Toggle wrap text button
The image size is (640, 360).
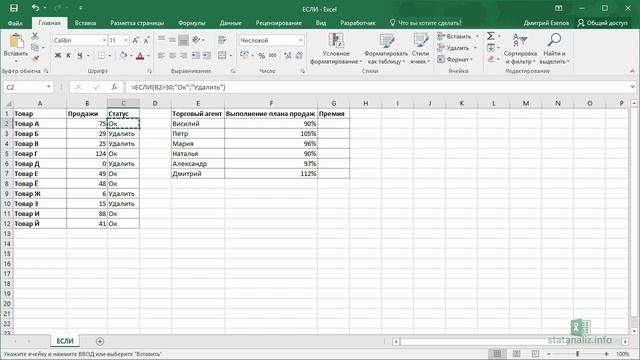click(222, 40)
